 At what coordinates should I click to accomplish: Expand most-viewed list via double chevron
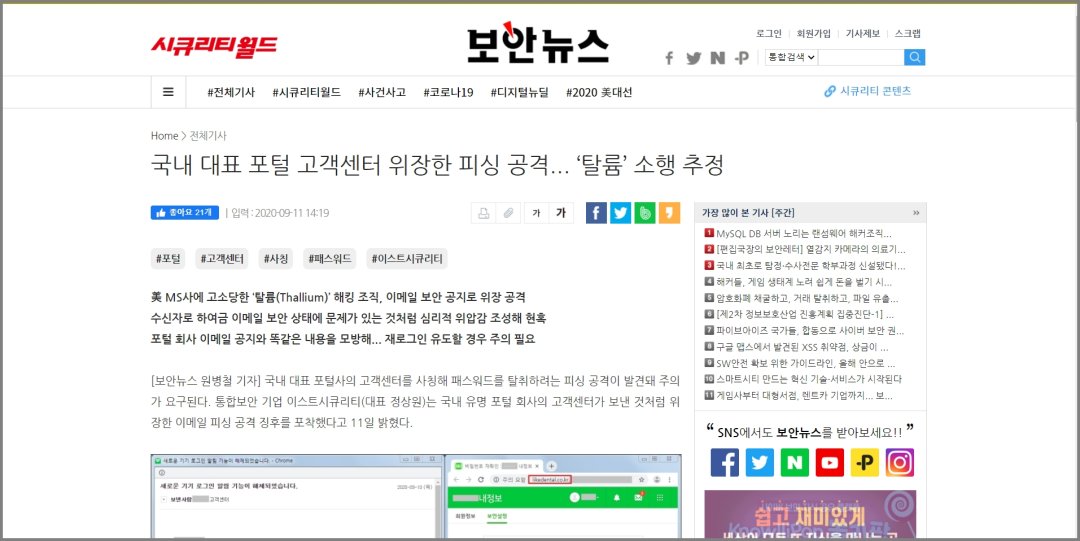pyautogui.click(x=916, y=213)
